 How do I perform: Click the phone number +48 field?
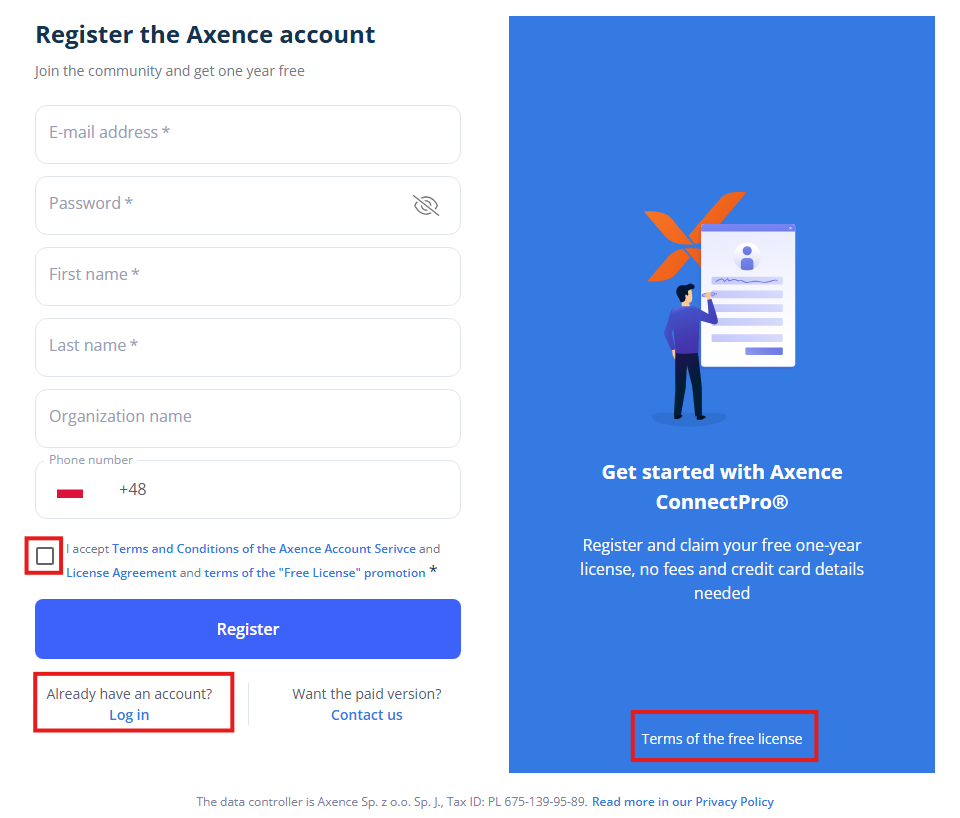click(280, 490)
